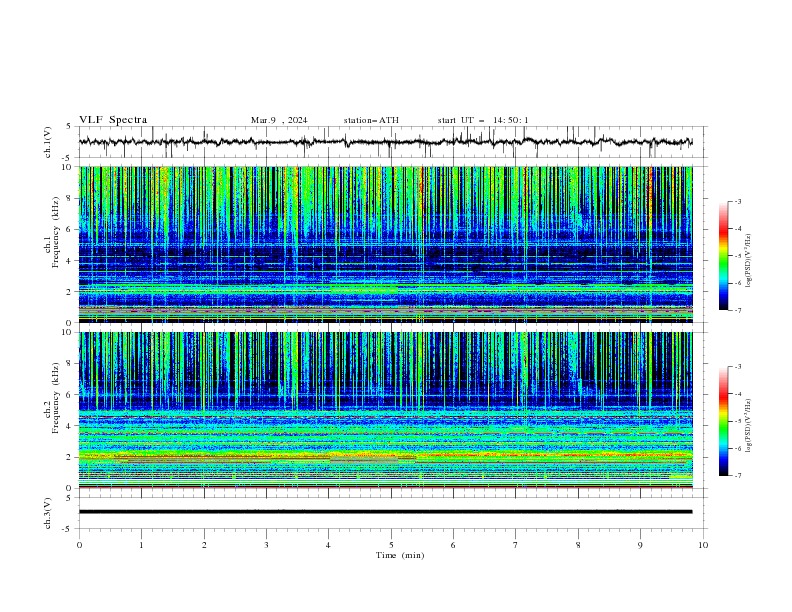The image size is (792, 612).
Task: Click the 'start UT = 14:50:1' label
Action: point(483,120)
